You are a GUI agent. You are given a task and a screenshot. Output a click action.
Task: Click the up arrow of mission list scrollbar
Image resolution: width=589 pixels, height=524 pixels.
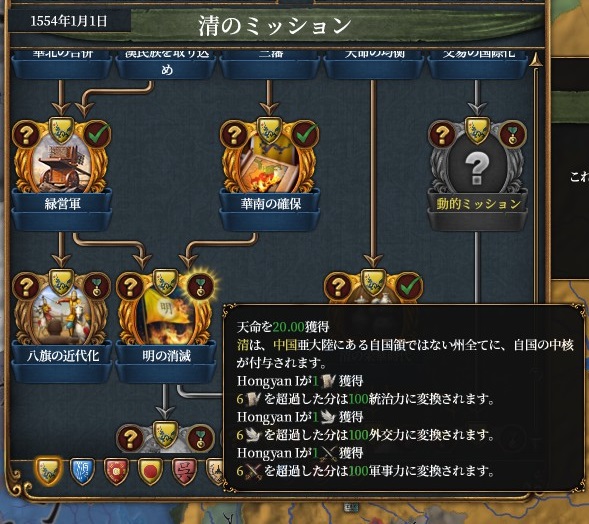tap(536, 61)
